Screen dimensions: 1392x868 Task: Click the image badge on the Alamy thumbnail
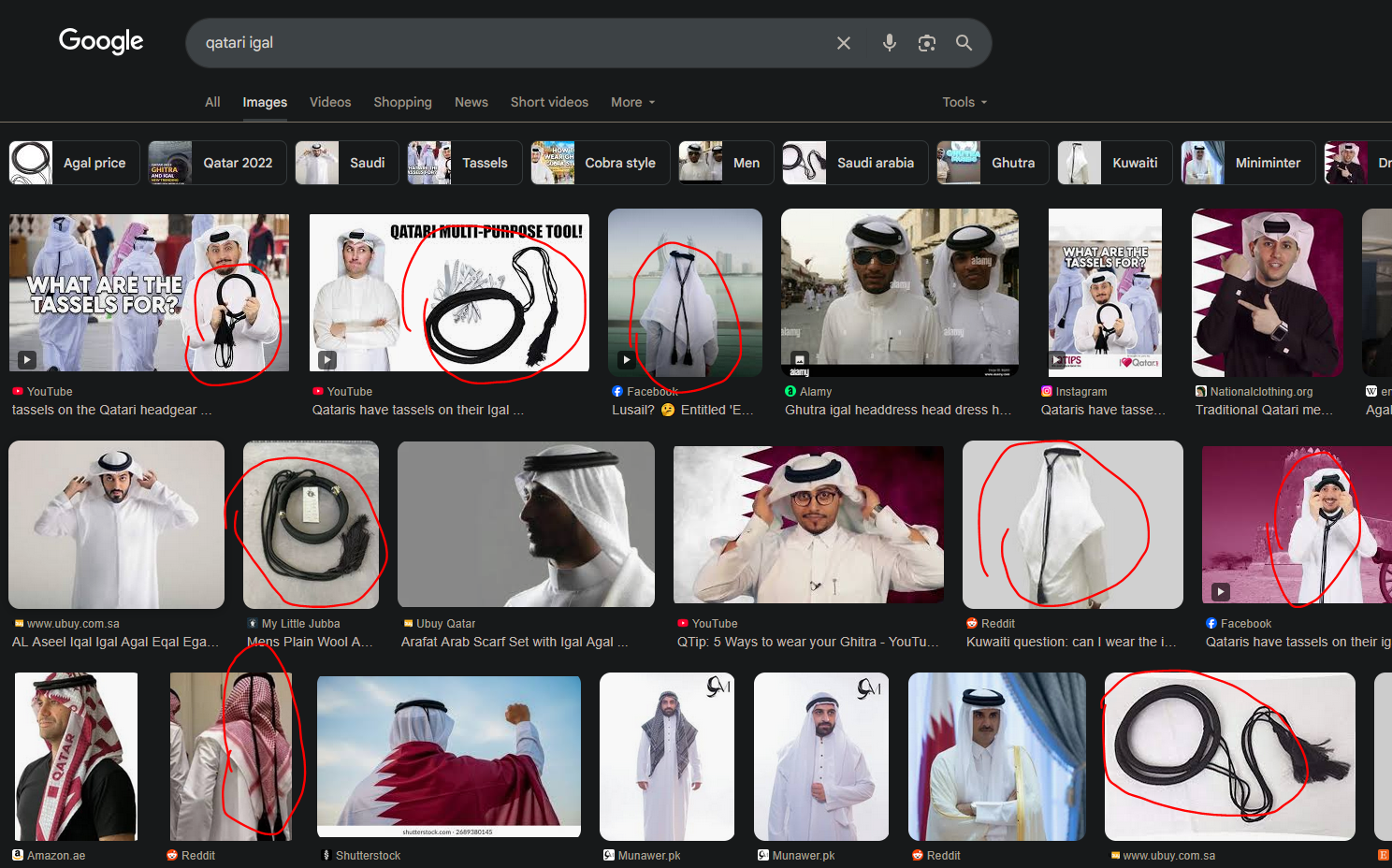point(800,359)
